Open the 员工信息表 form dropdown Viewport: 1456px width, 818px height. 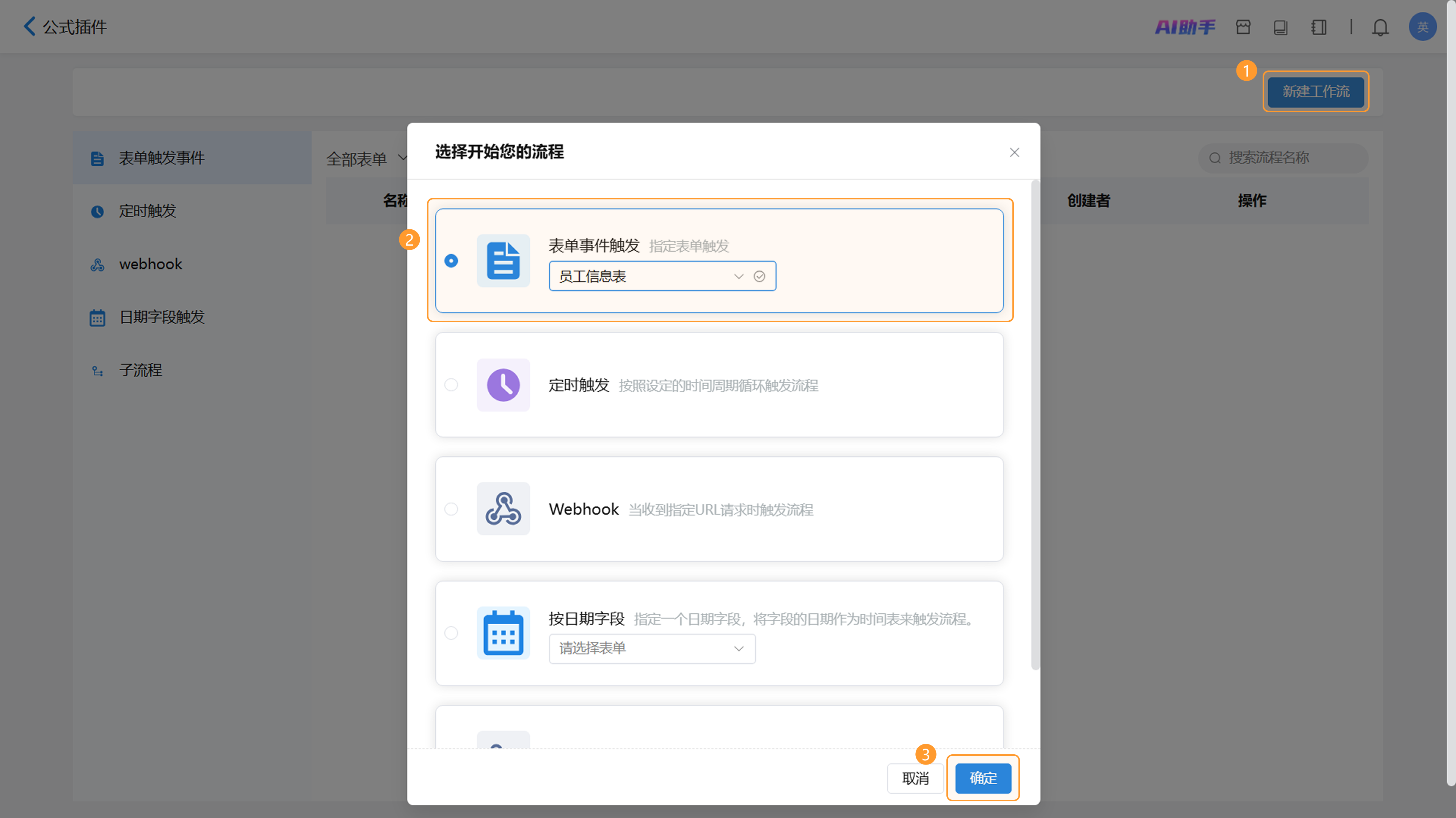(x=662, y=276)
